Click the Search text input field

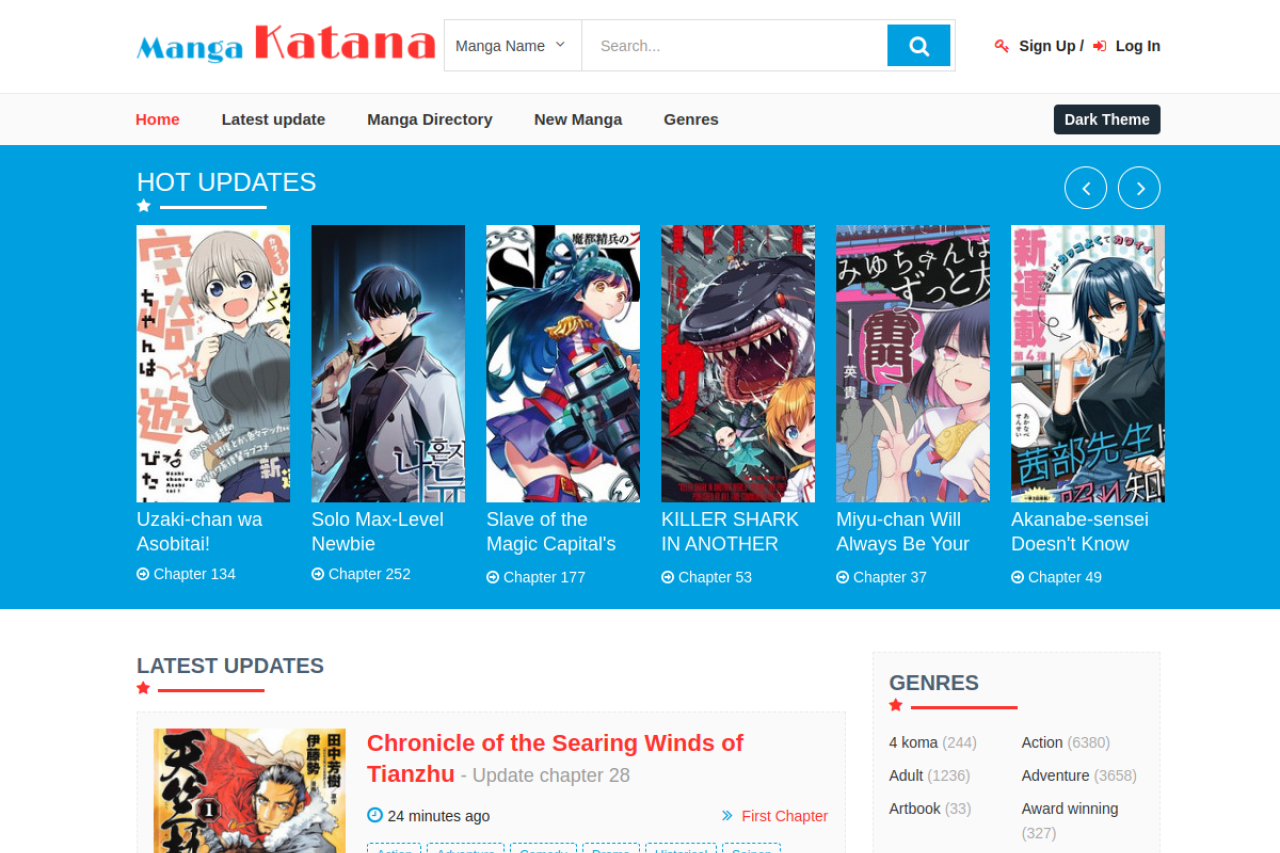[734, 46]
